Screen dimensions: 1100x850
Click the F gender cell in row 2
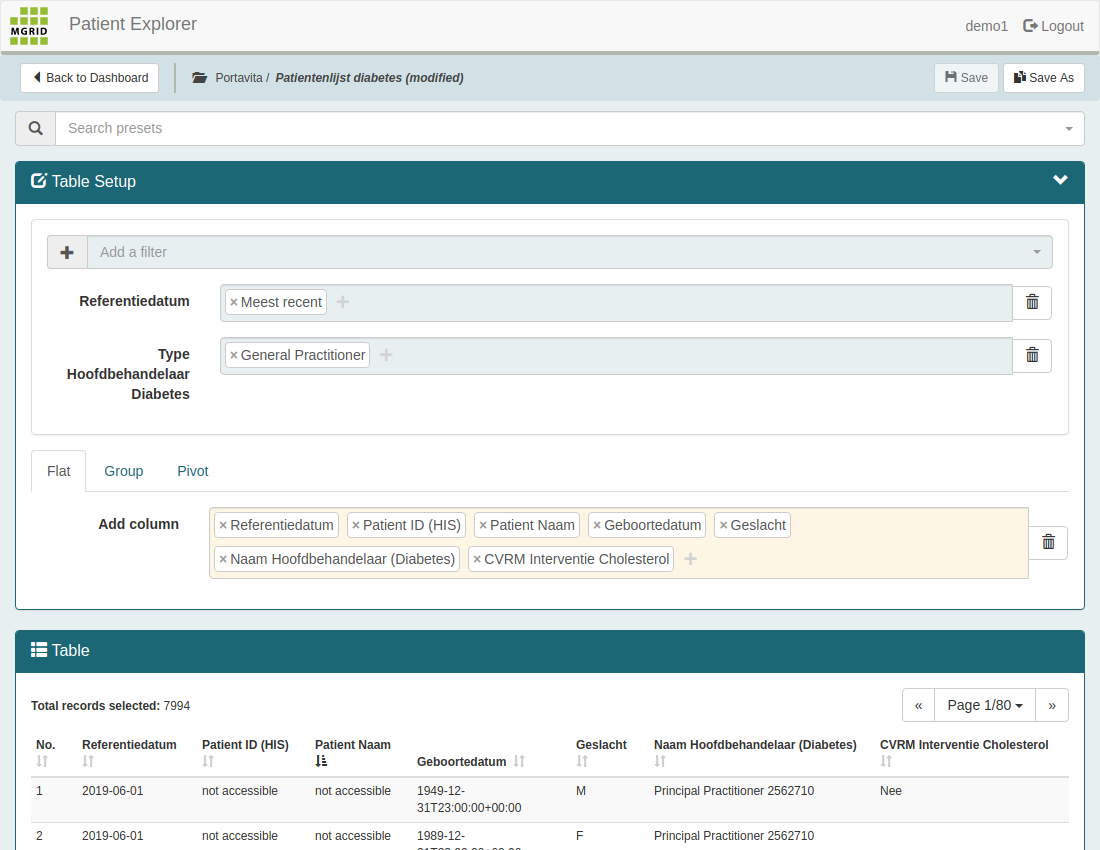pyautogui.click(x=579, y=836)
